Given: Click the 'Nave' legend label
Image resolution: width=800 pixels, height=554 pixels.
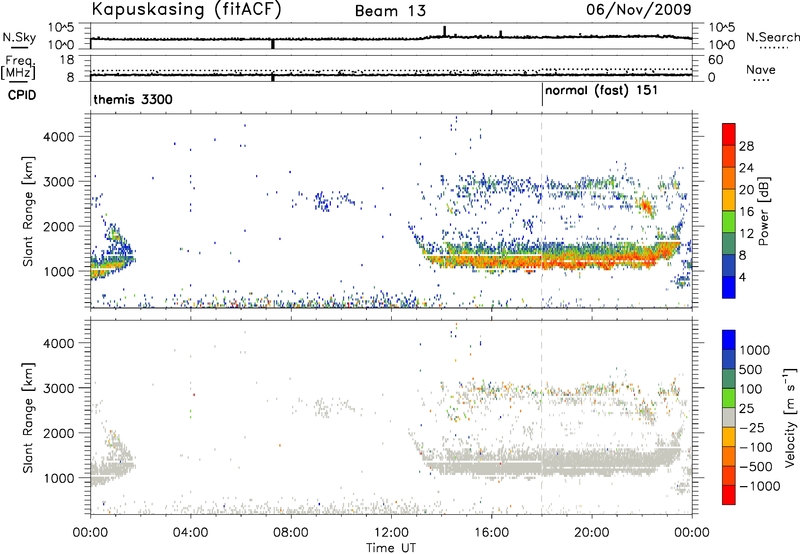Looking at the screenshot, I should point(760,69).
